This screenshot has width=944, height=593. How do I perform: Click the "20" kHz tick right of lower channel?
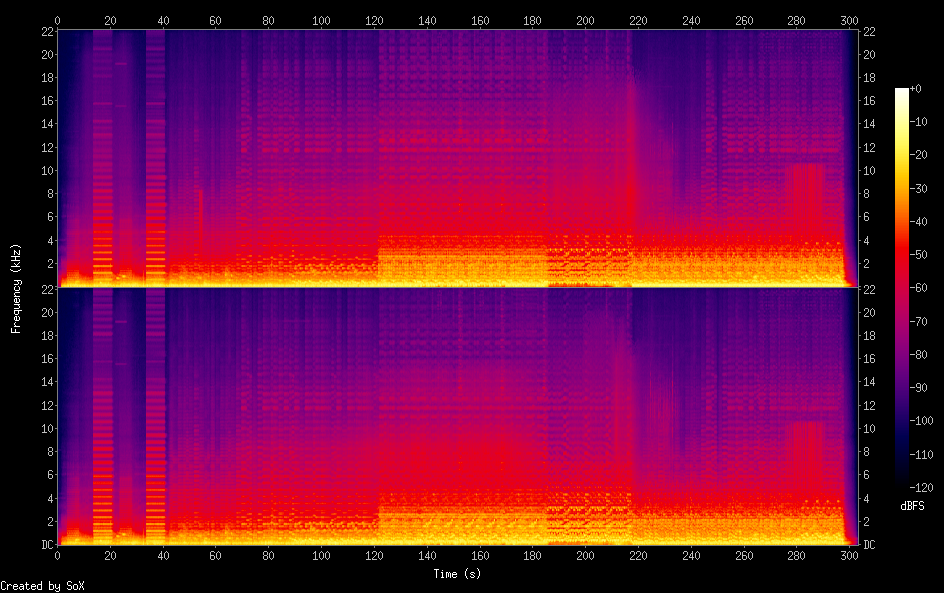[x=869, y=312]
